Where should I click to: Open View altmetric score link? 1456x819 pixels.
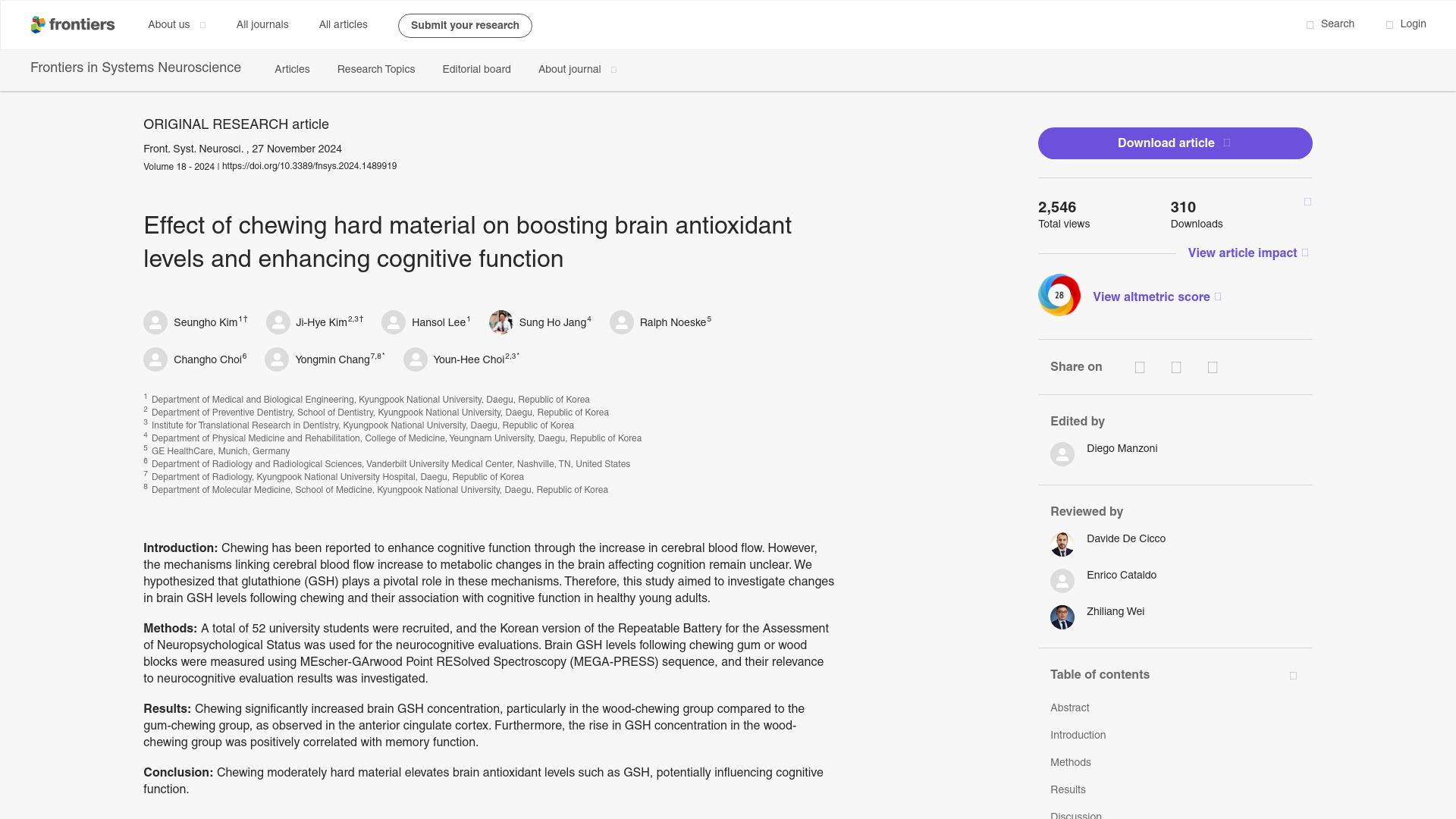[x=1157, y=297]
